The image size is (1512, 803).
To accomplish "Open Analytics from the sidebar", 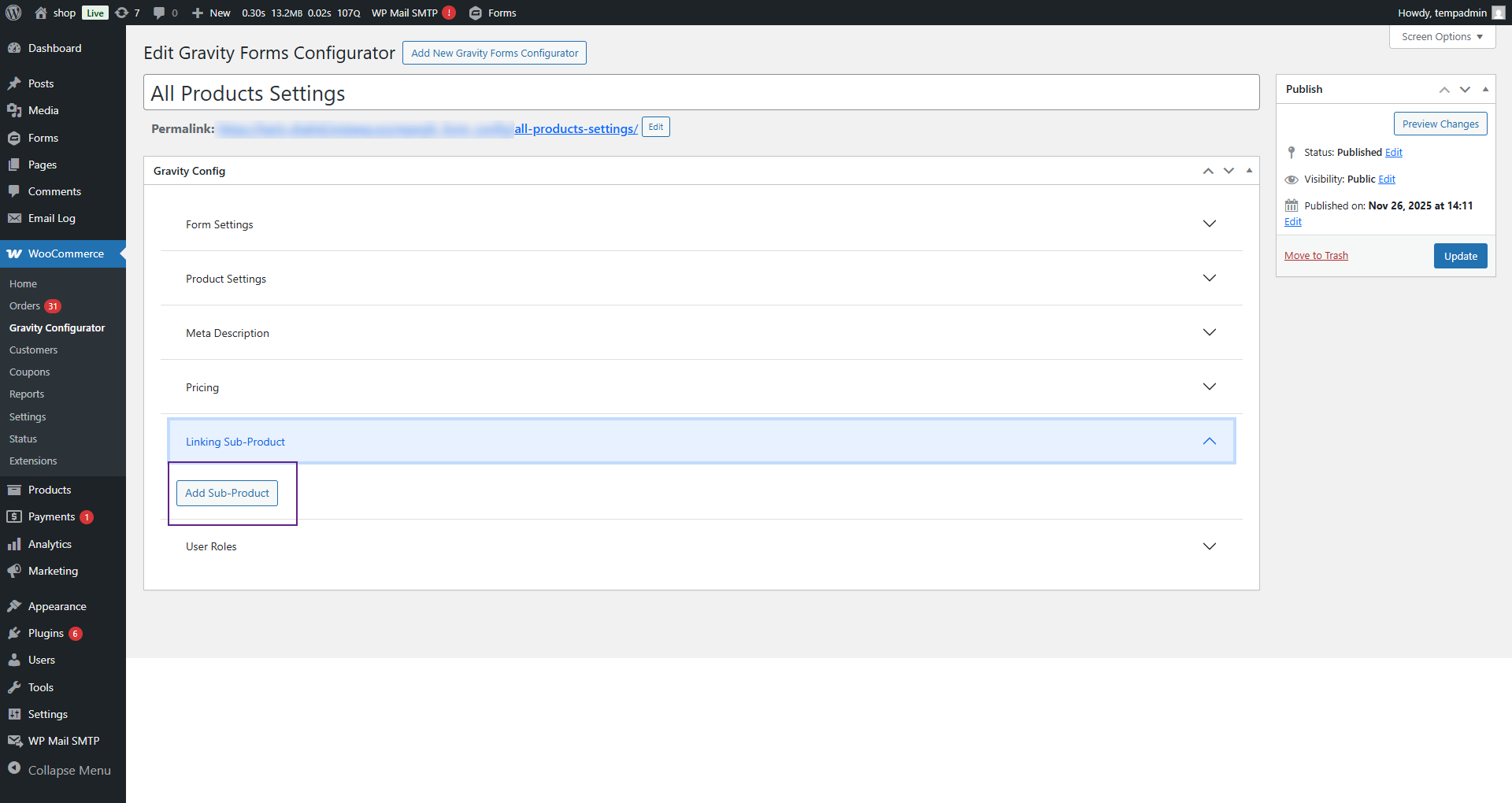I will 50,544.
